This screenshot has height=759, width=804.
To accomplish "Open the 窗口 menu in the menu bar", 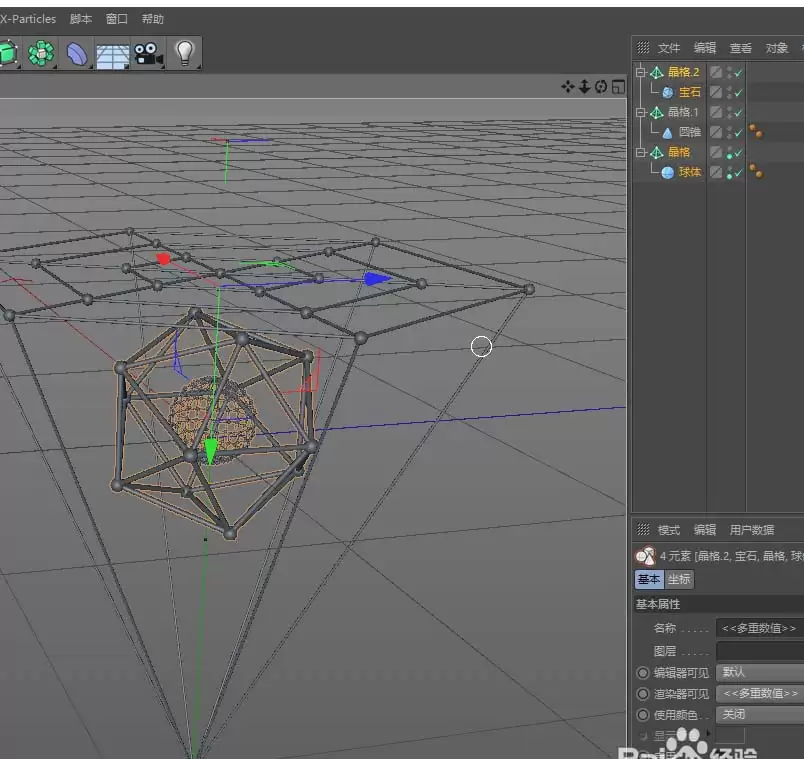I will [x=114, y=17].
